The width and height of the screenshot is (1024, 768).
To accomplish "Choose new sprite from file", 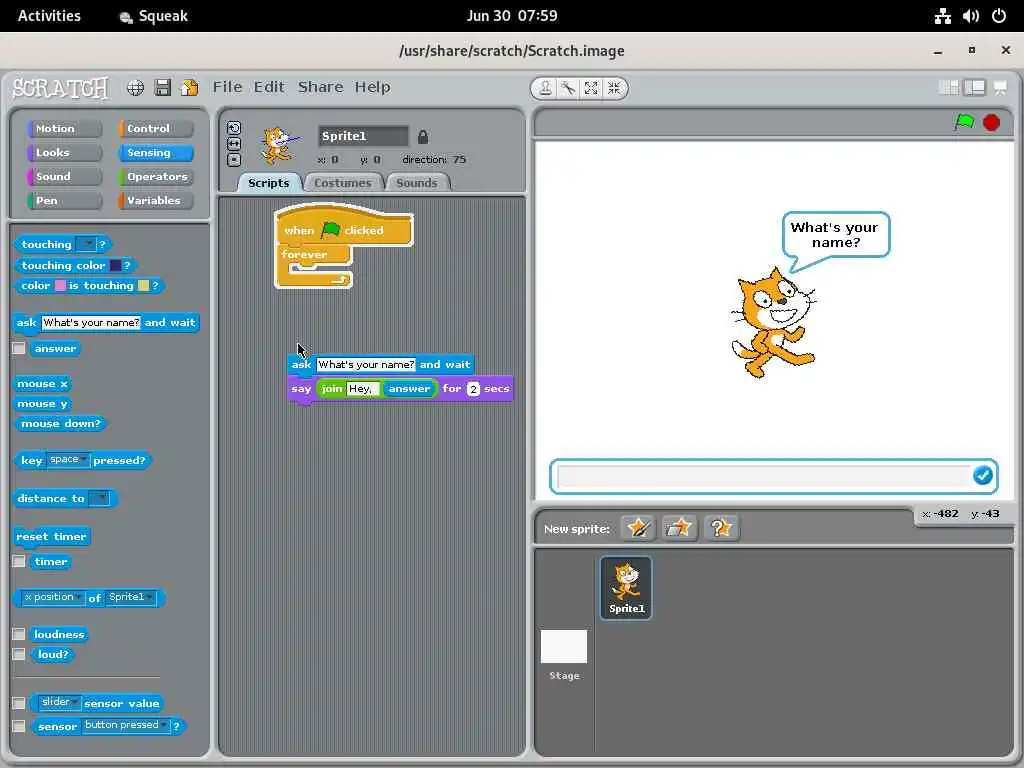I will [679, 528].
